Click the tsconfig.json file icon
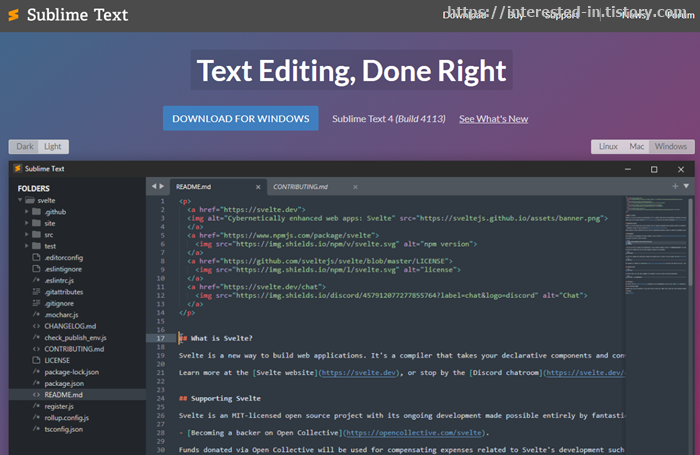Viewport: 700px width, 455px height. point(36,429)
